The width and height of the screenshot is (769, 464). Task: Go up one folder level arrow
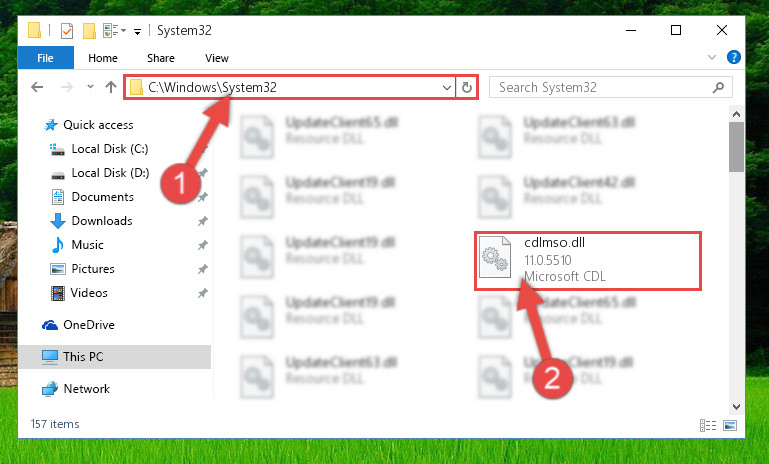click(111, 87)
